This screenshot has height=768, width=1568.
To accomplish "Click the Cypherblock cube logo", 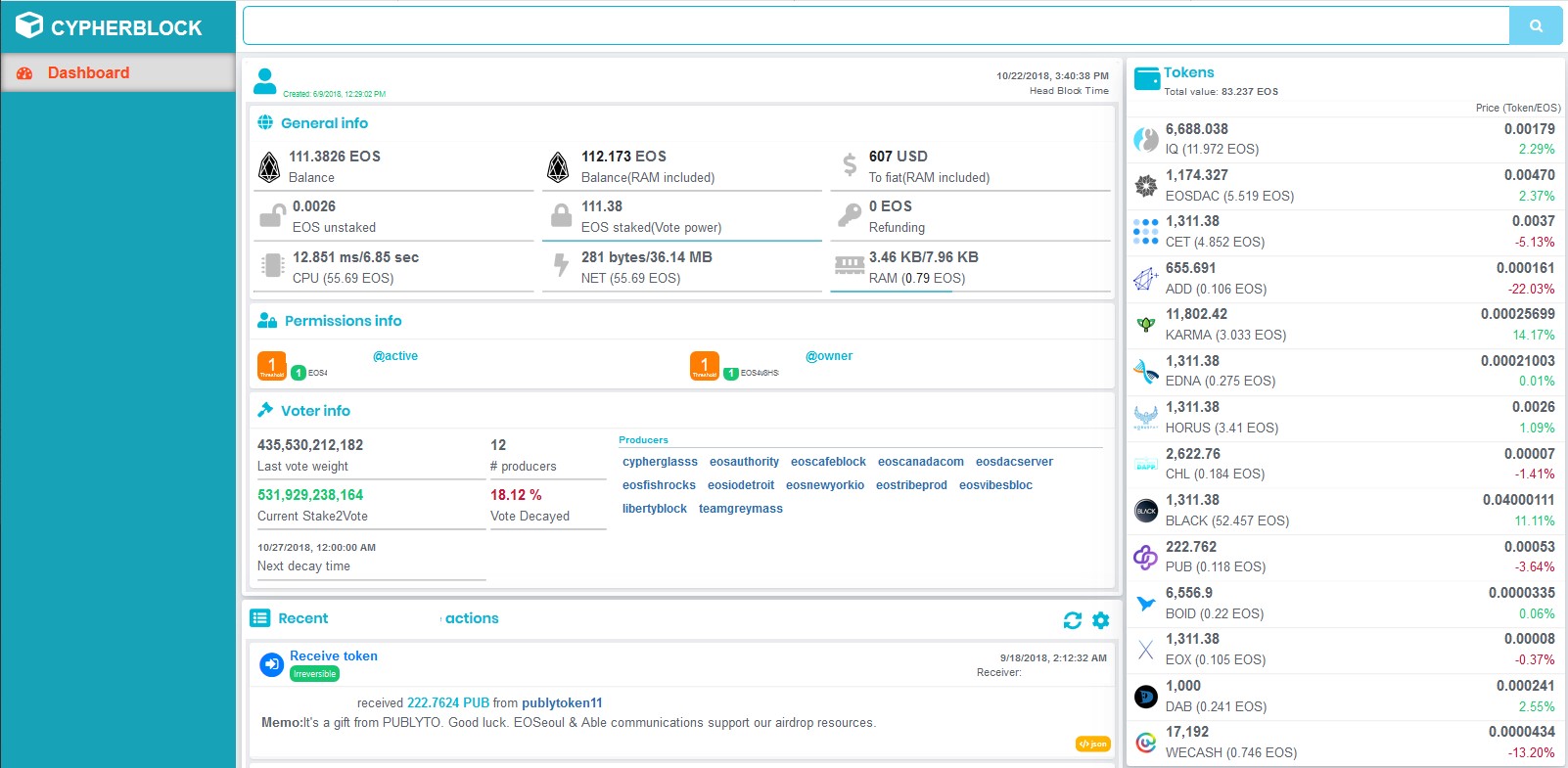I will (29, 25).
